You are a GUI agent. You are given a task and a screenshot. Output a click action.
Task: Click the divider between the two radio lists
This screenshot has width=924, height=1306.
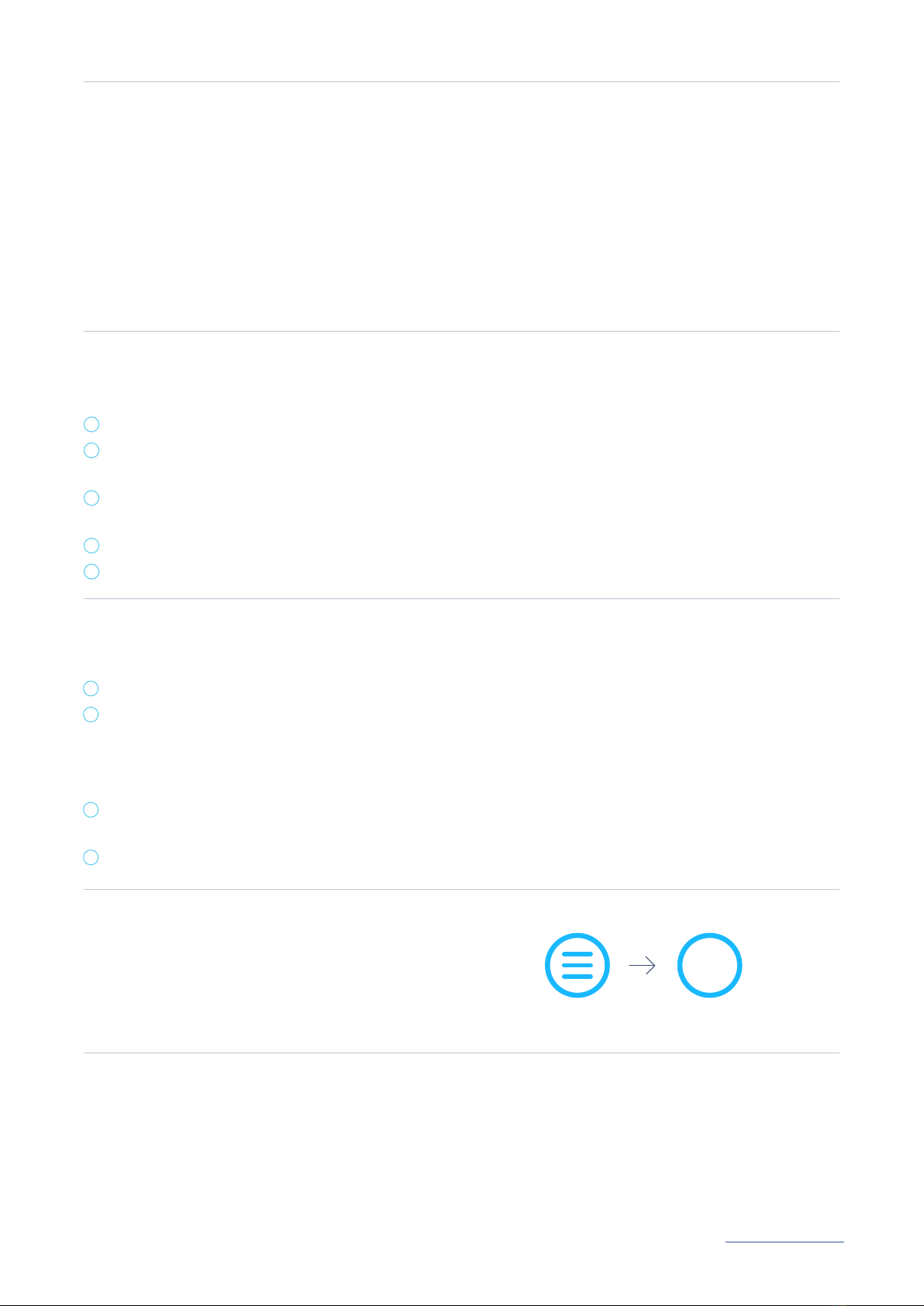(x=461, y=598)
